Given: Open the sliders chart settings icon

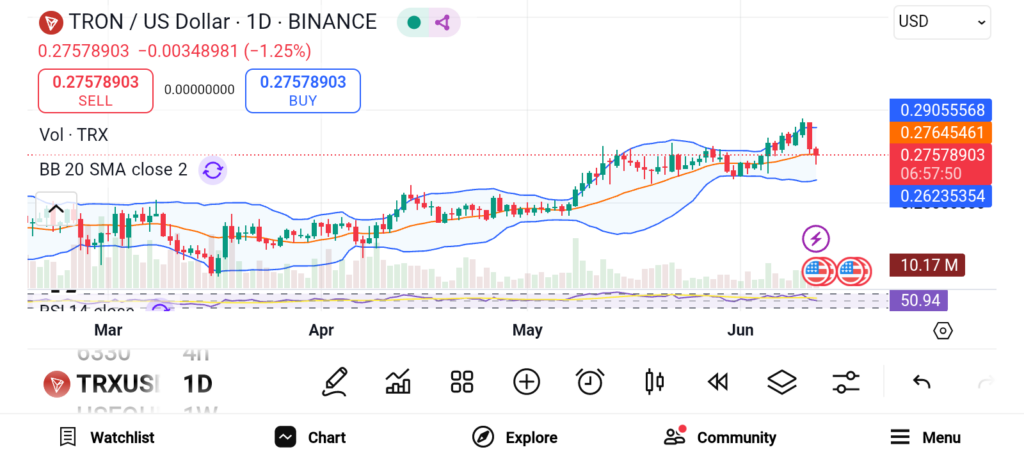Looking at the screenshot, I should click(846, 382).
